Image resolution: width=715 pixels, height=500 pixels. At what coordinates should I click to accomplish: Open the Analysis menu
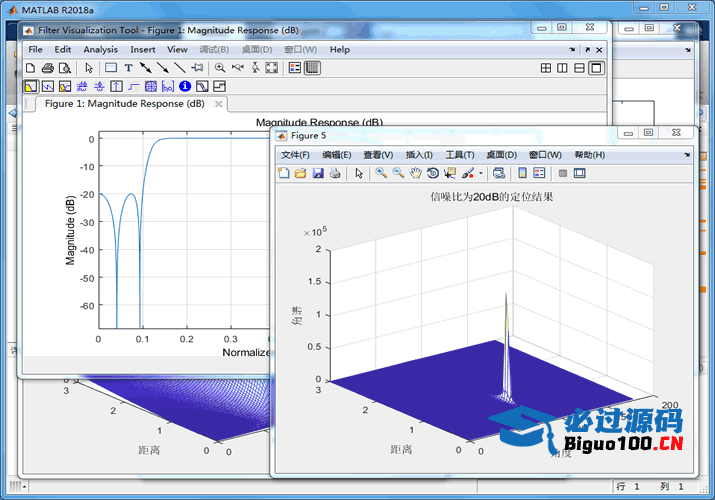[100, 49]
